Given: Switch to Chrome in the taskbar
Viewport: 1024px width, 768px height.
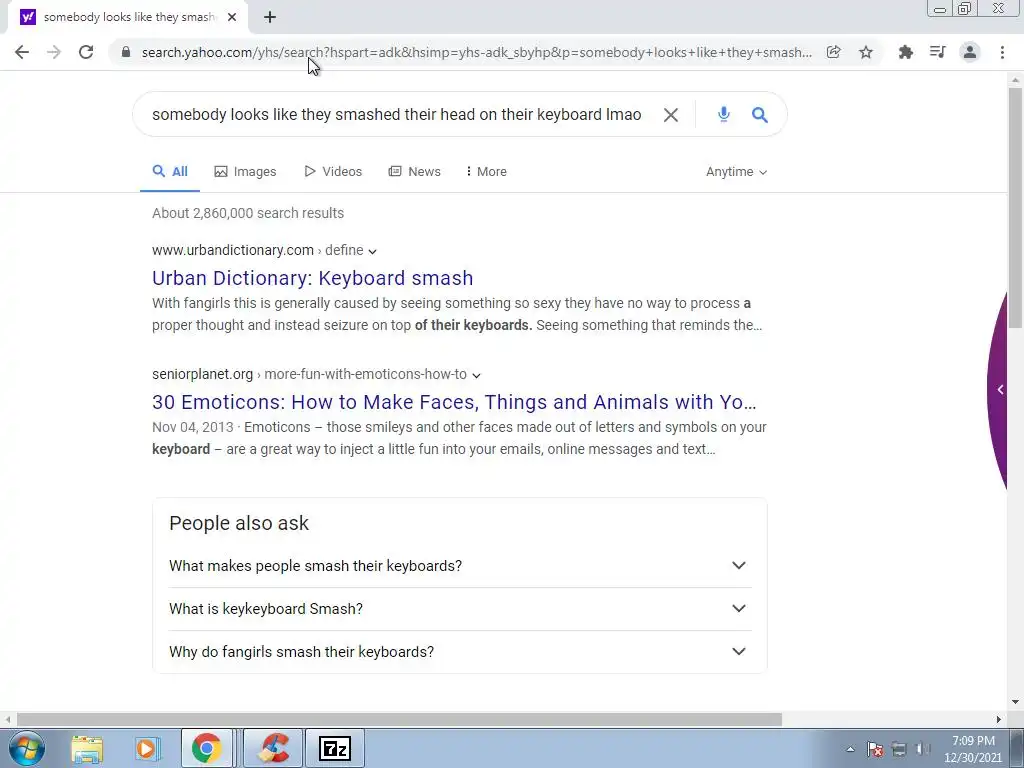Looking at the screenshot, I should [206, 748].
